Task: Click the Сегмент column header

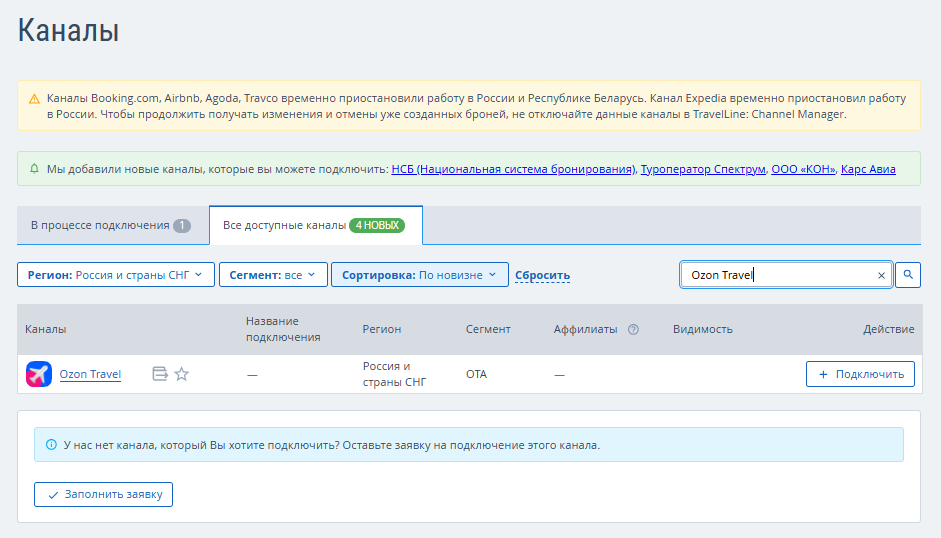Action: click(488, 329)
